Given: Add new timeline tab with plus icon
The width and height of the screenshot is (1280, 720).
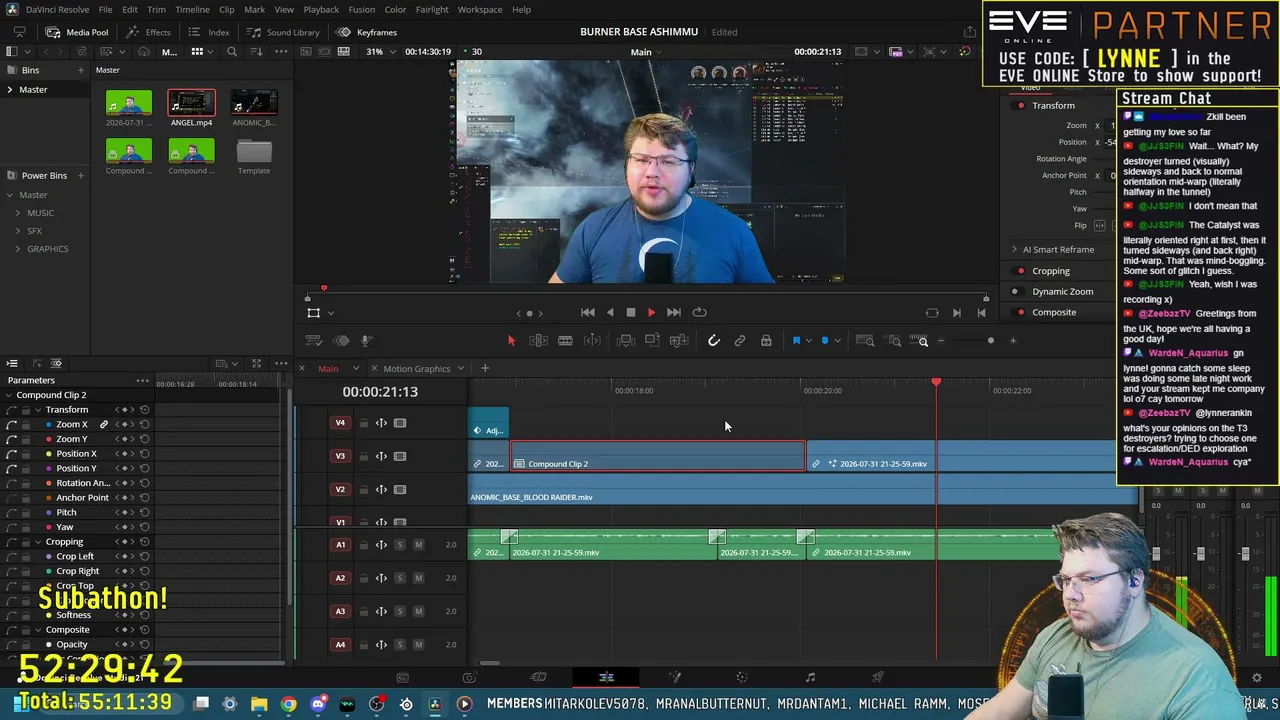Looking at the screenshot, I should coord(485,369).
